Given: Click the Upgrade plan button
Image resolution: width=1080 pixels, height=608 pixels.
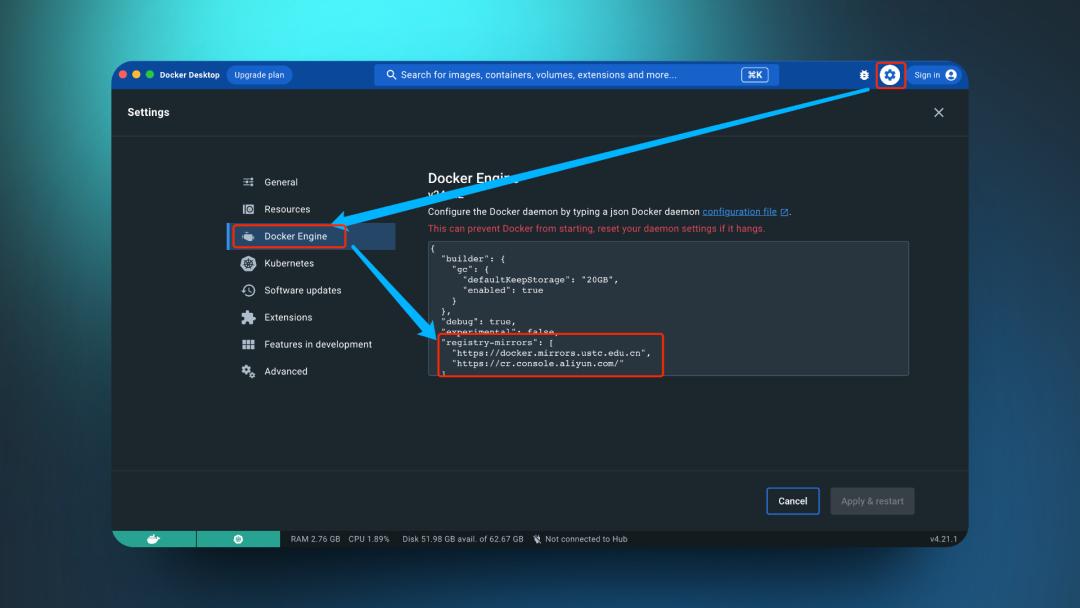Looking at the screenshot, I should (259, 74).
